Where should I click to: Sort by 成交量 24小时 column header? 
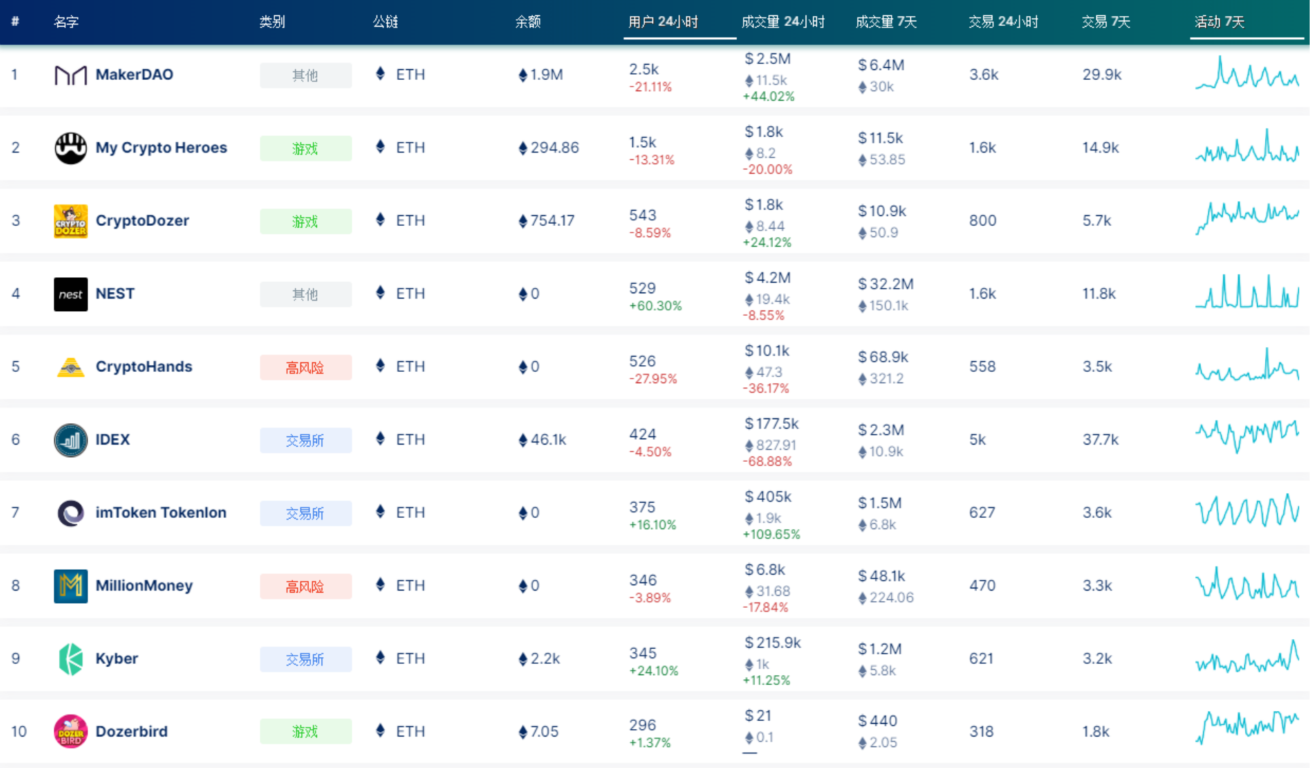click(x=783, y=22)
